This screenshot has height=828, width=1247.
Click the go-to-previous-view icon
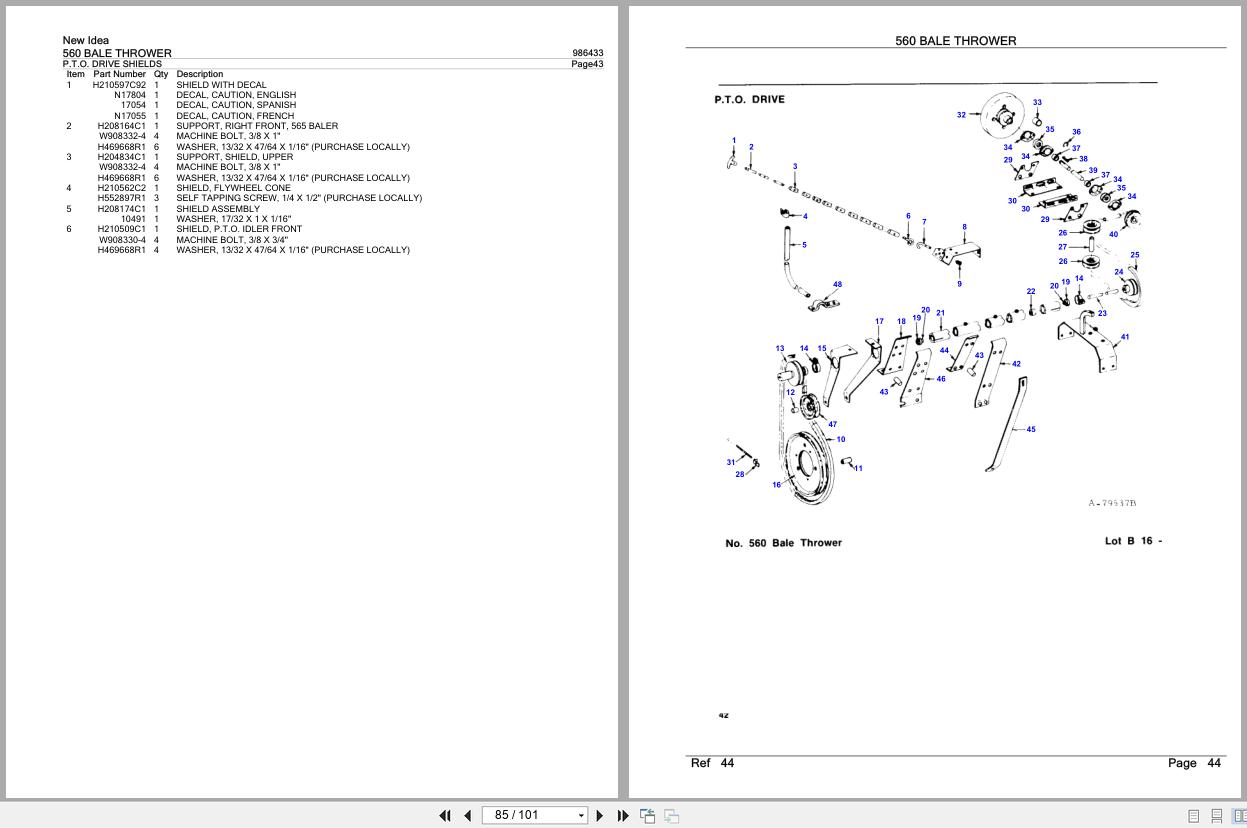pyautogui.click(x=647, y=815)
